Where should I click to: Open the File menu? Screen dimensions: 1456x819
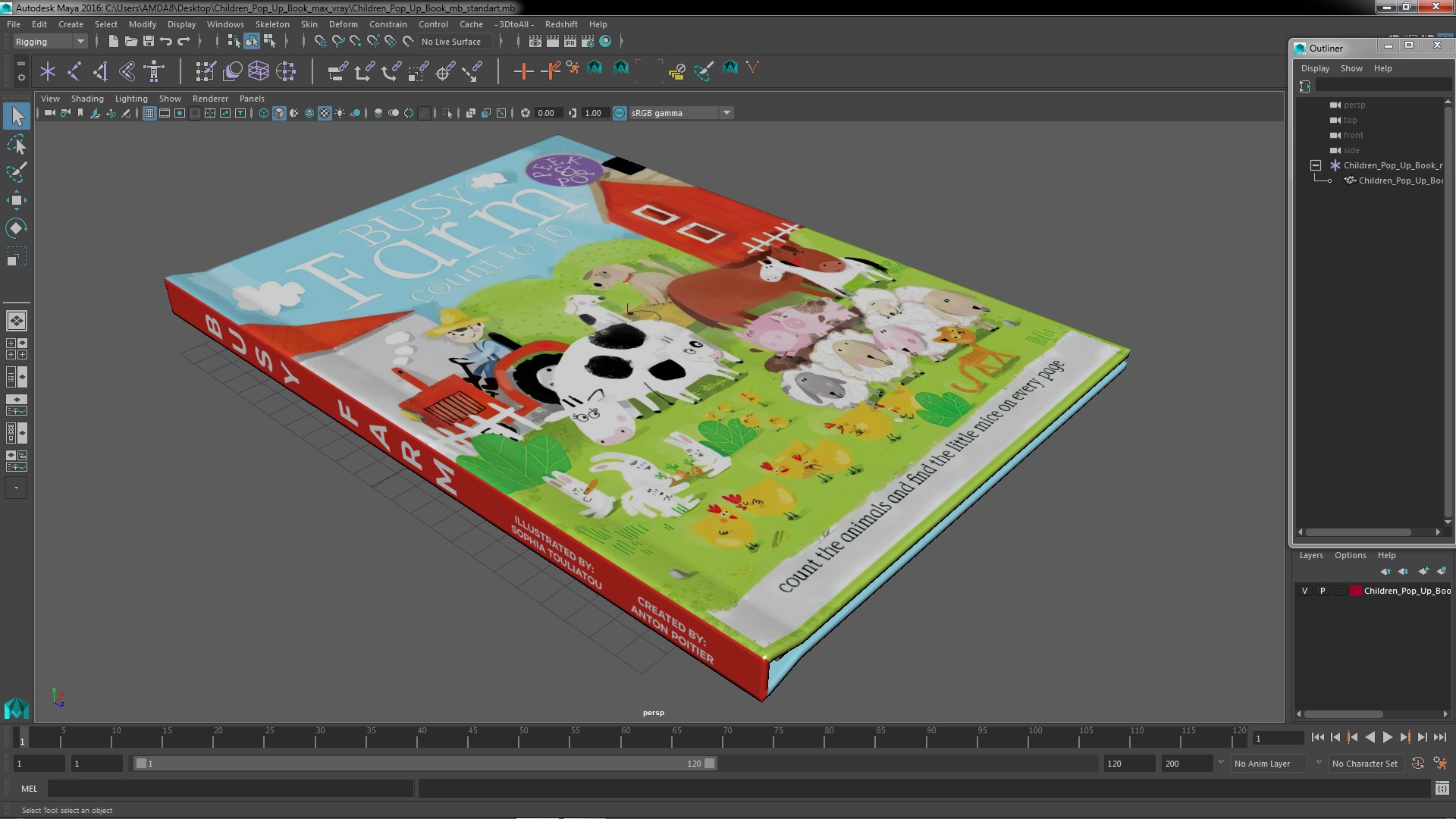click(14, 24)
